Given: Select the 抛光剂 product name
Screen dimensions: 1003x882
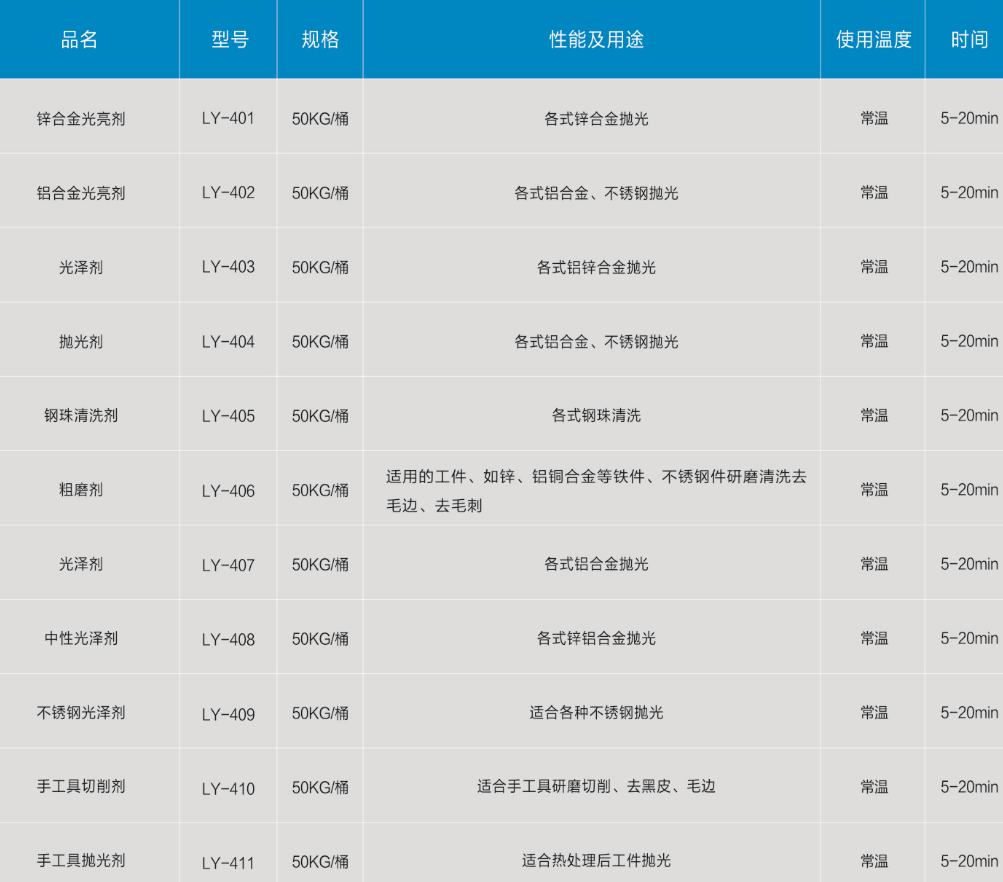Looking at the screenshot, I should pyautogui.click(x=80, y=341).
